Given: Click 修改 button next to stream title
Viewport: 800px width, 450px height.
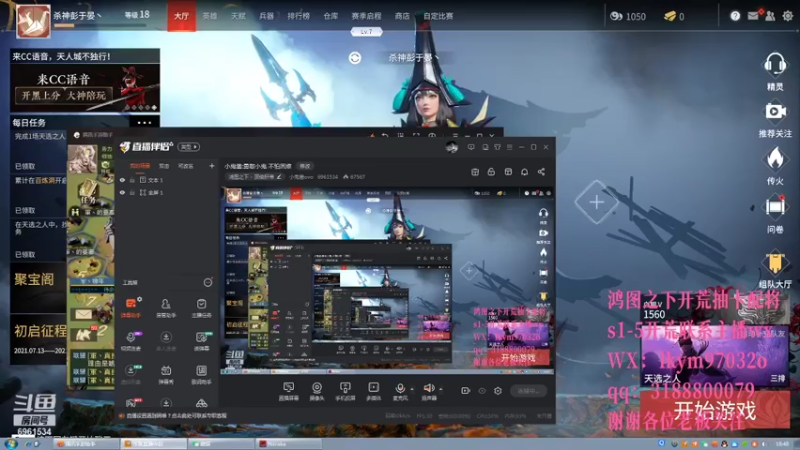Looking at the screenshot, I should pyautogui.click(x=305, y=166).
